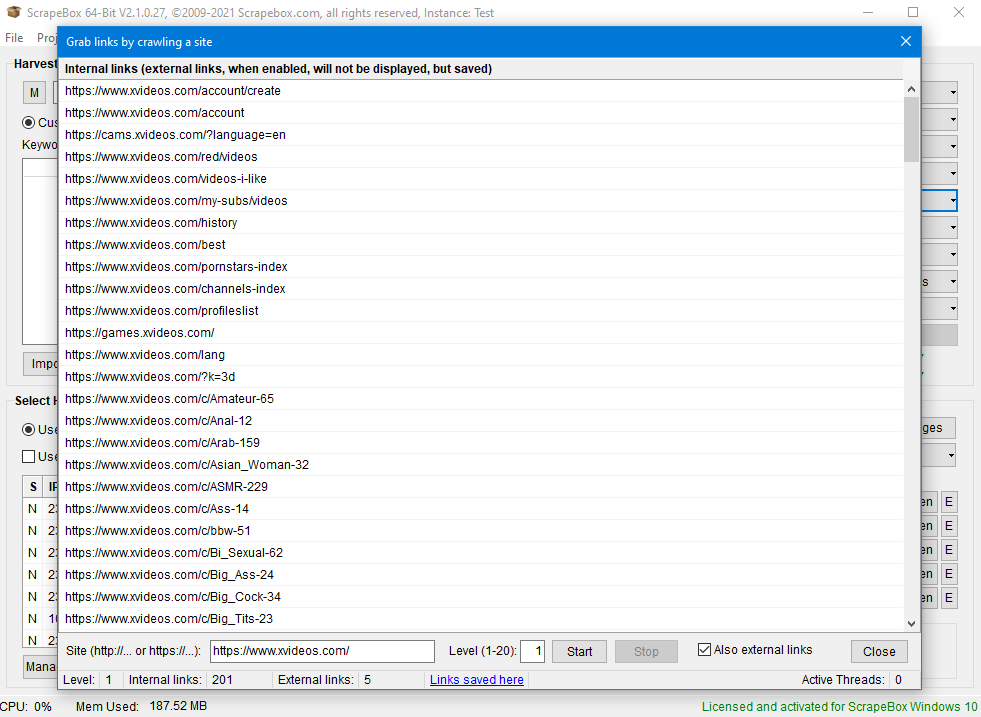Select the account/create link row
The width and height of the screenshot is (981, 717).
(x=480, y=91)
